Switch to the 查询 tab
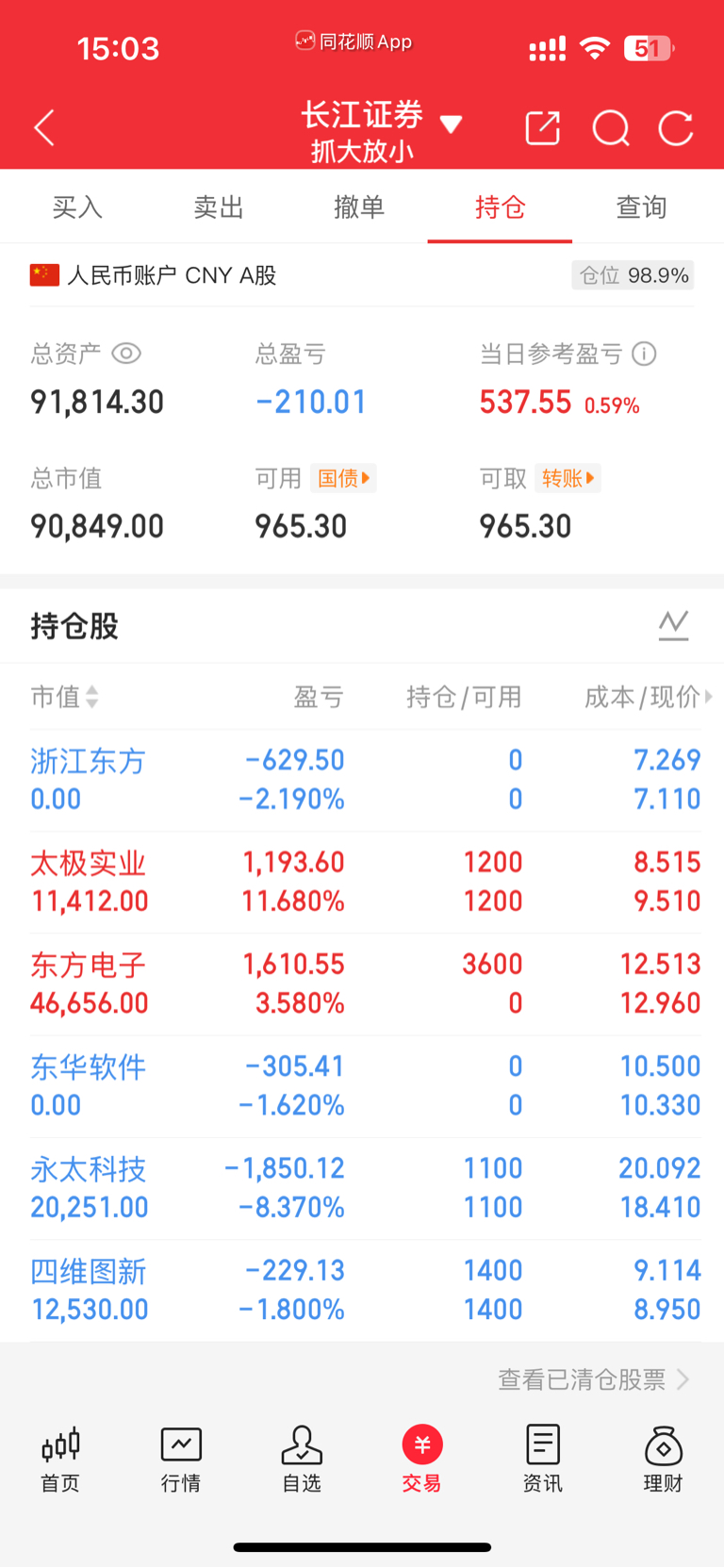The image size is (724, 1568). coord(641,206)
